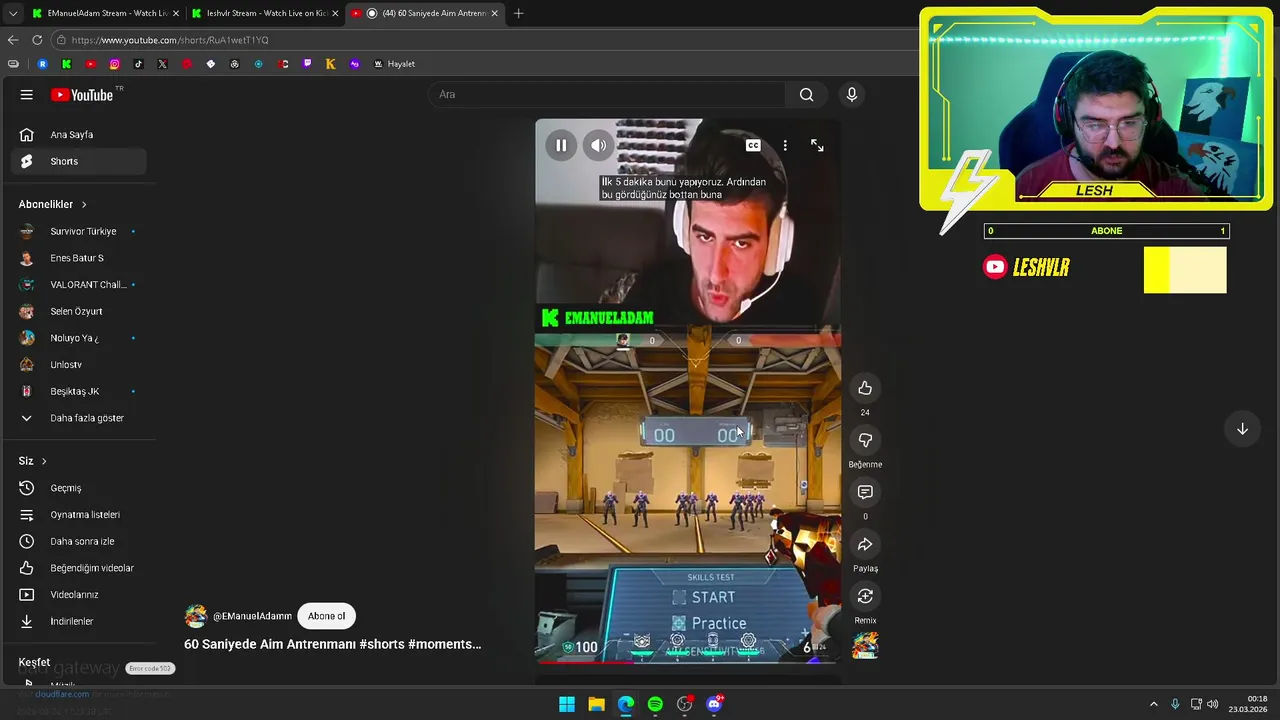Image resolution: width=1280 pixels, height=720 pixels.
Task: Show hidden tray icons chevron
Action: coord(1153,704)
